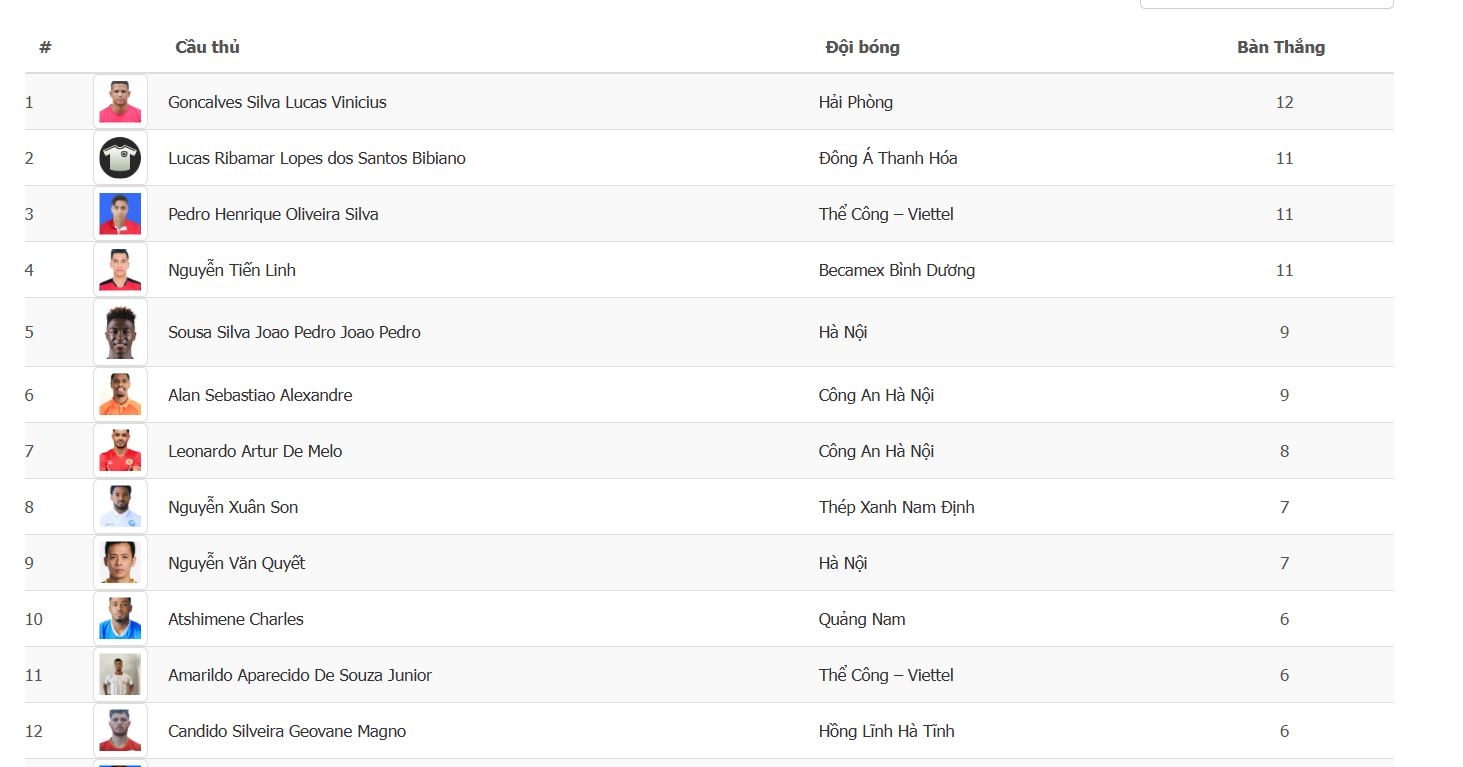This screenshot has width=1463, height=767.
Task: Click Goncalves Silva Lucas Vinicius player photo
Action: [x=120, y=102]
